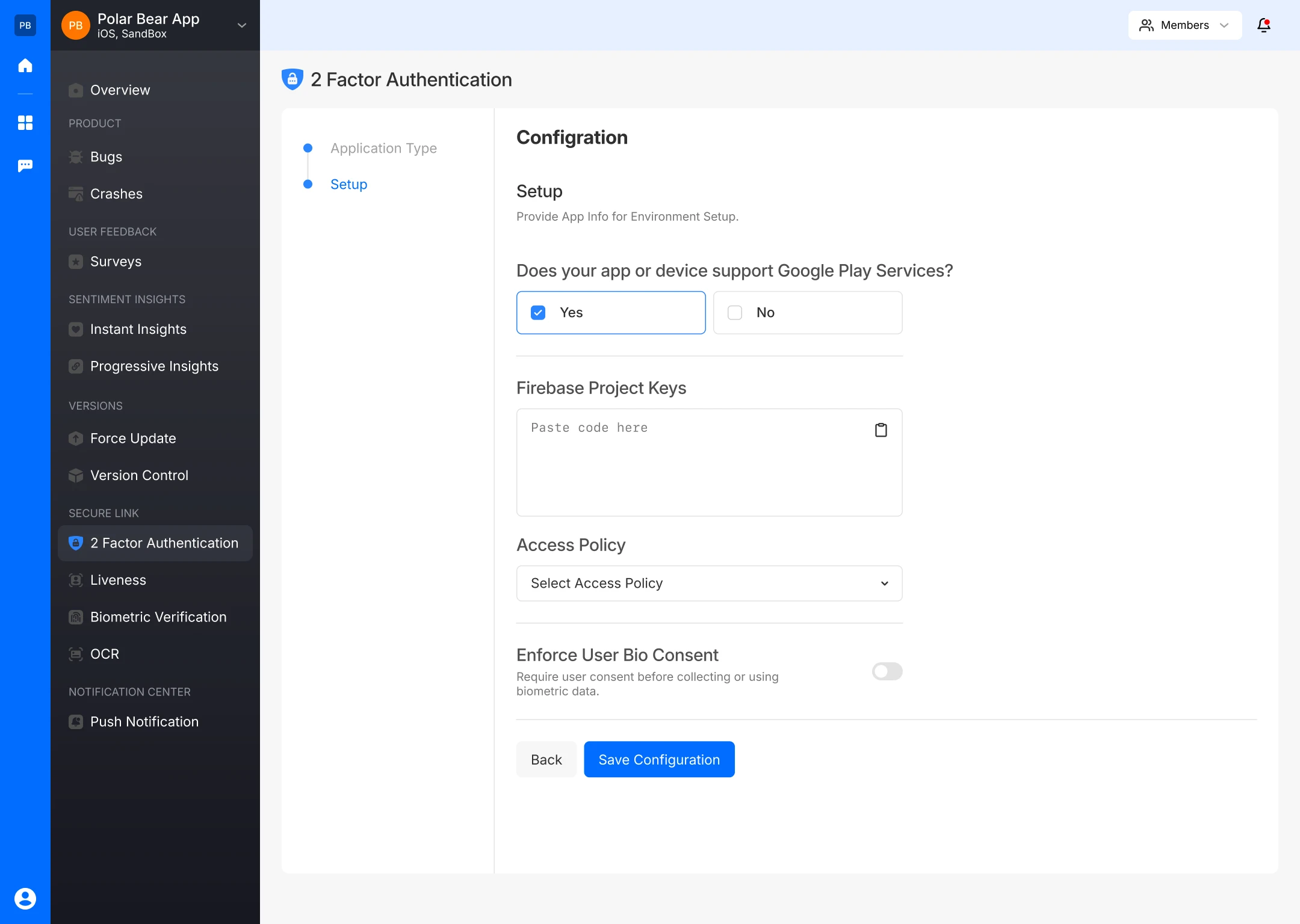Click the Liveness face-scan icon
This screenshot has width=1300, height=924.
point(76,580)
